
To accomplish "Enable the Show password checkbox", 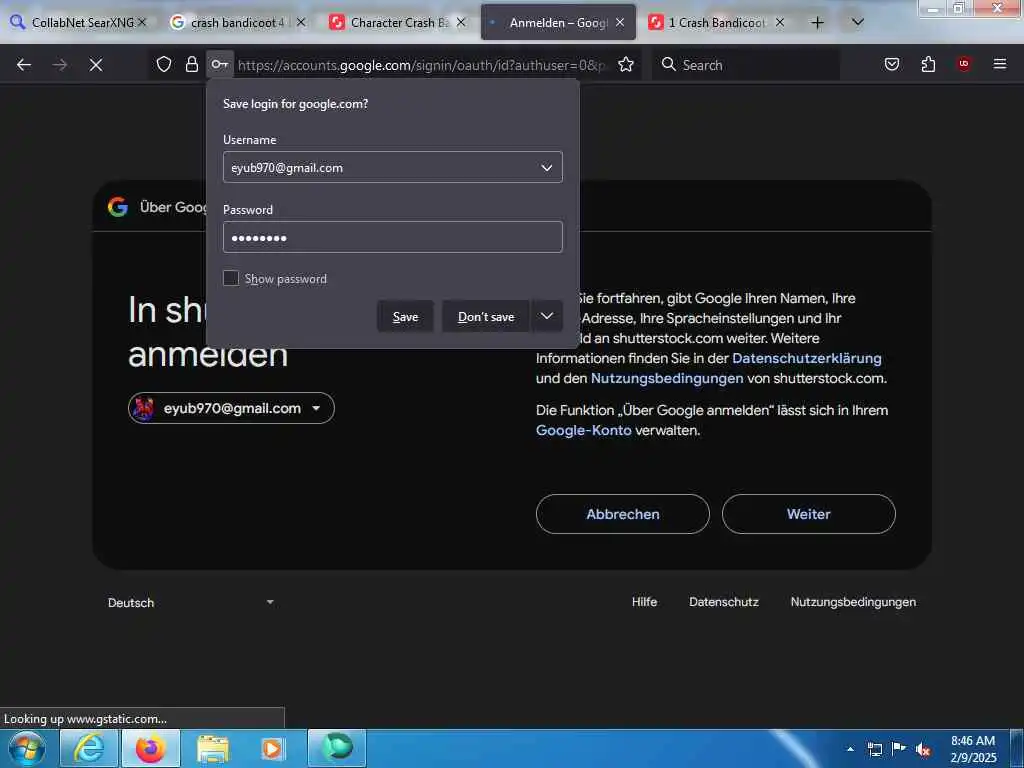I will pyautogui.click(x=231, y=278).
